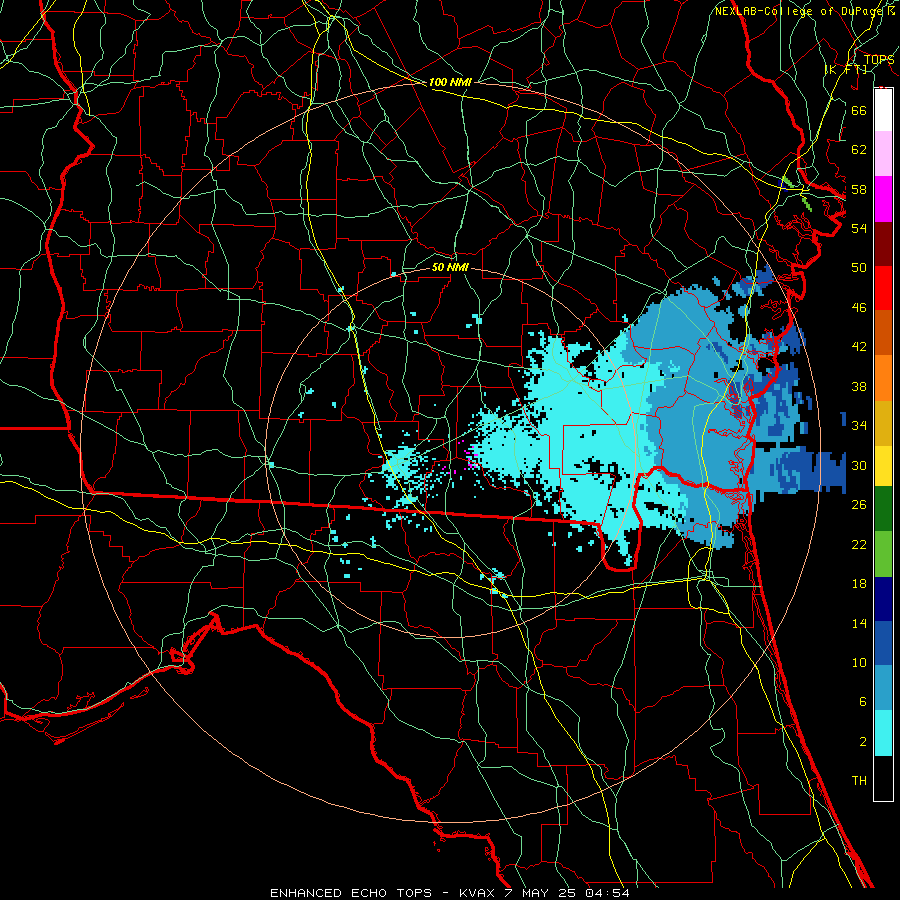Click the "NEXLAB-College of DuPage" credit text
Viewport: 900px width, 900px height.
click(x=799, y=11)
